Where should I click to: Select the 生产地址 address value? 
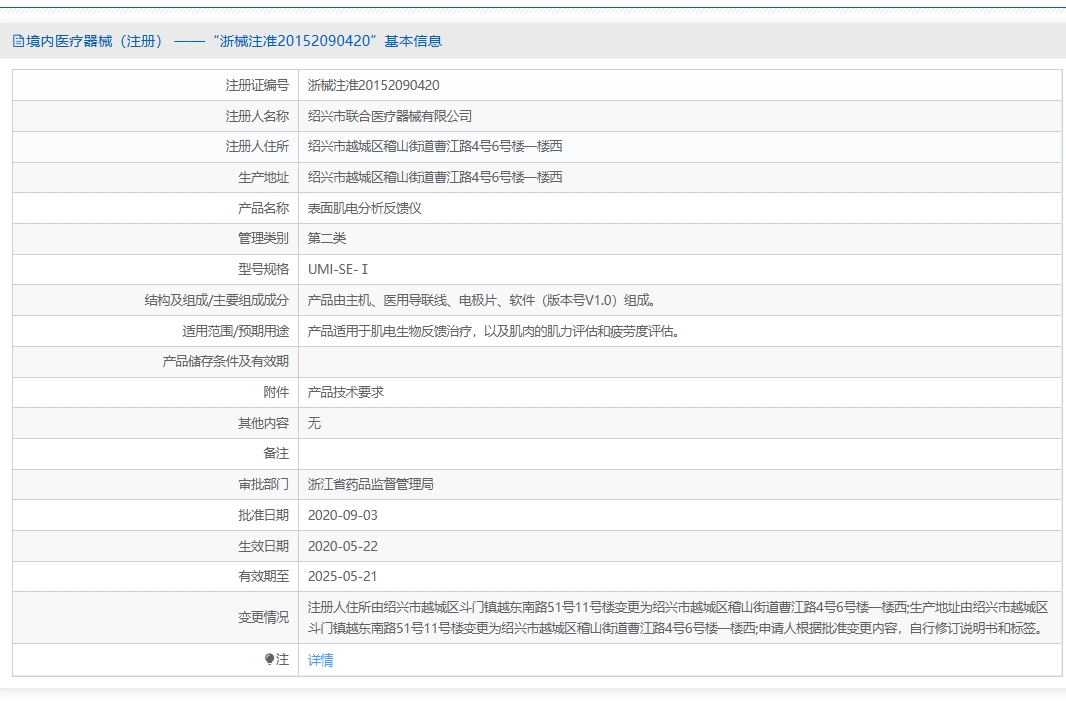tap(435, 177)
